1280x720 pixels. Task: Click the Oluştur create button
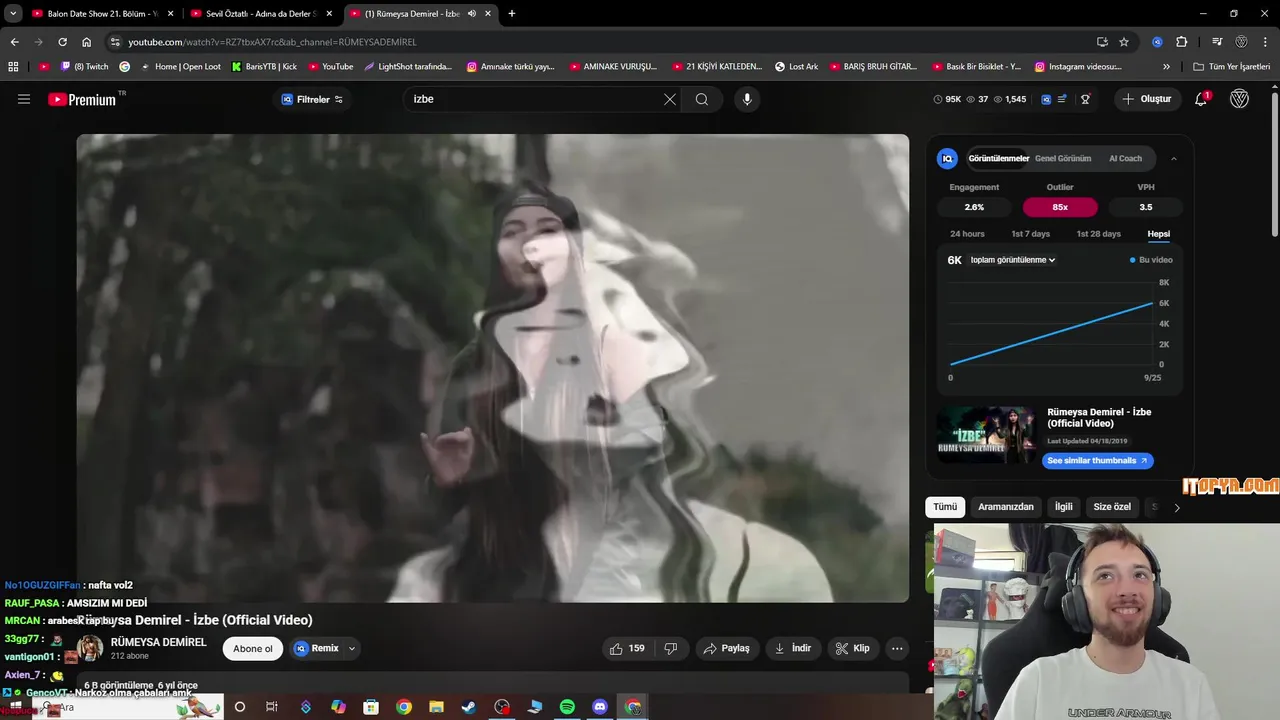[1146, 99]
